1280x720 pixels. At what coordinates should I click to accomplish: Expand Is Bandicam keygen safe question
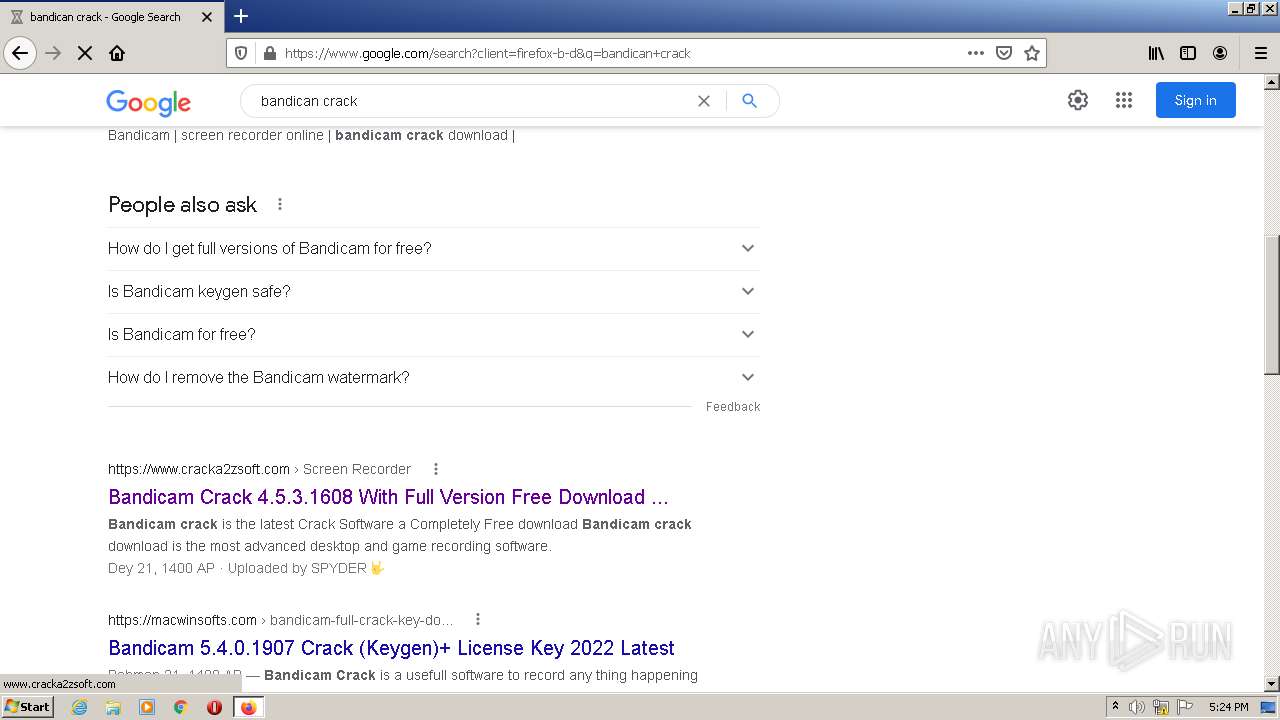434,291
